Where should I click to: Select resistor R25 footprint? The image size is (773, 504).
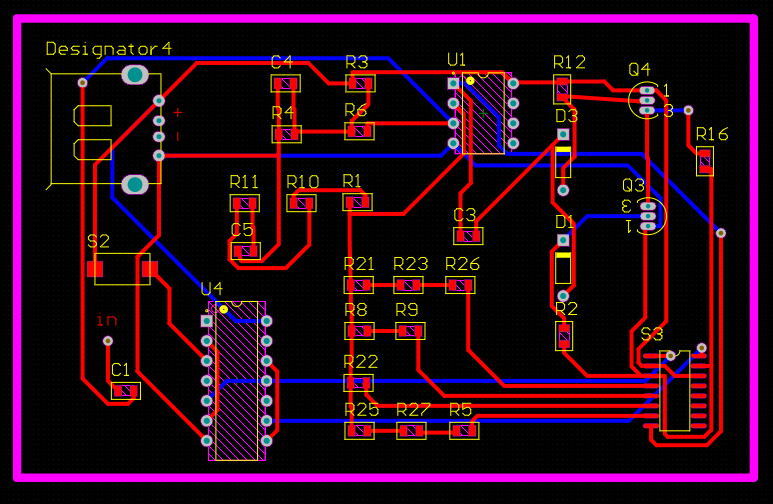coord(359,431)
